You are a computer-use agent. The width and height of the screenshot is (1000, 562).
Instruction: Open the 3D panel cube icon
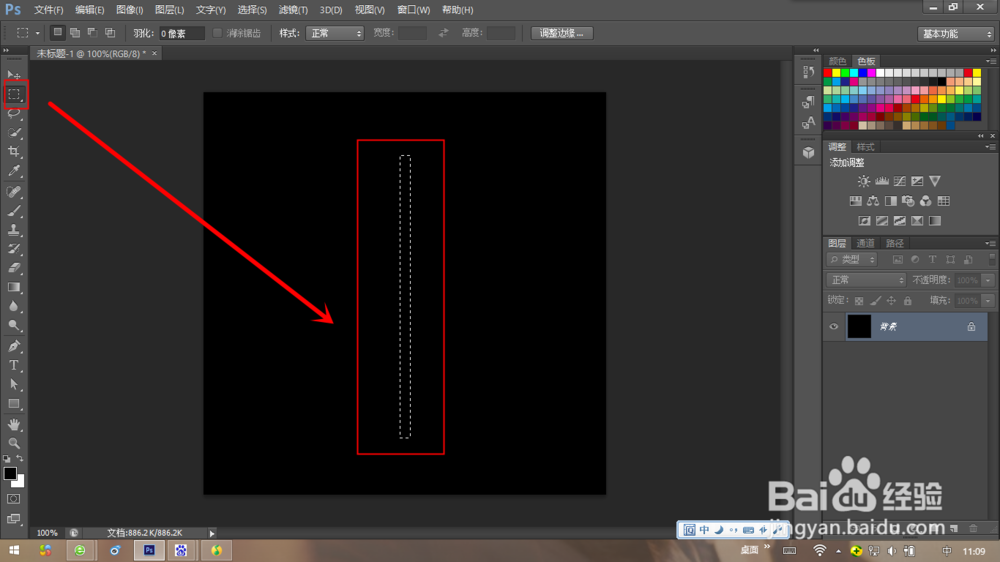[809, 152]
